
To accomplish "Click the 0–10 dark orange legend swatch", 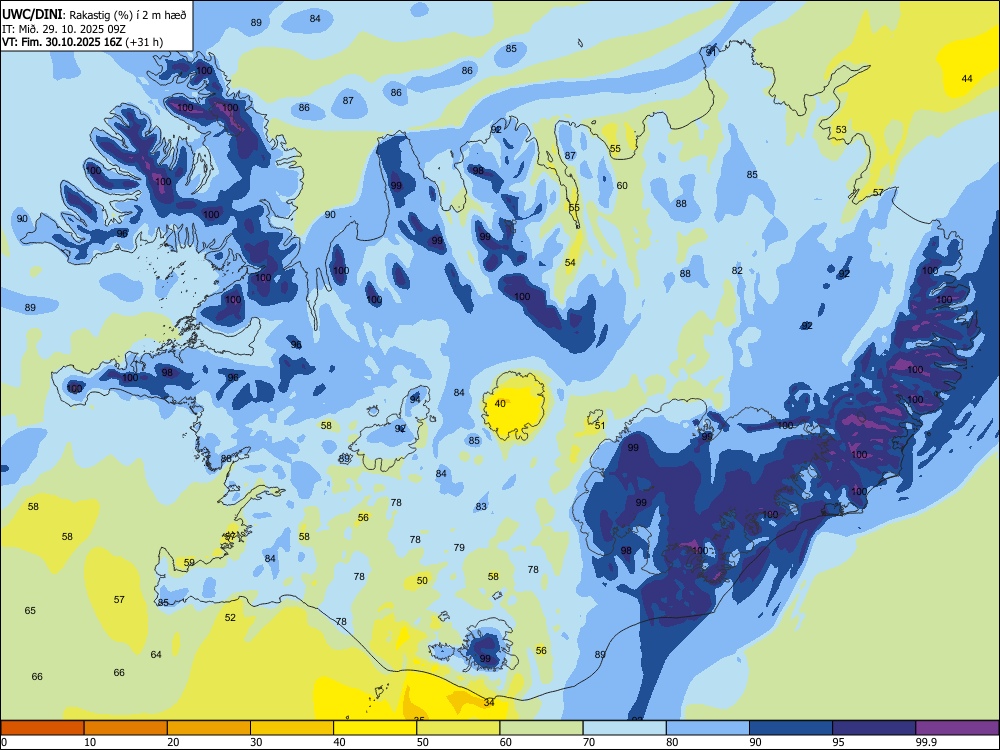I will point(42,728).
